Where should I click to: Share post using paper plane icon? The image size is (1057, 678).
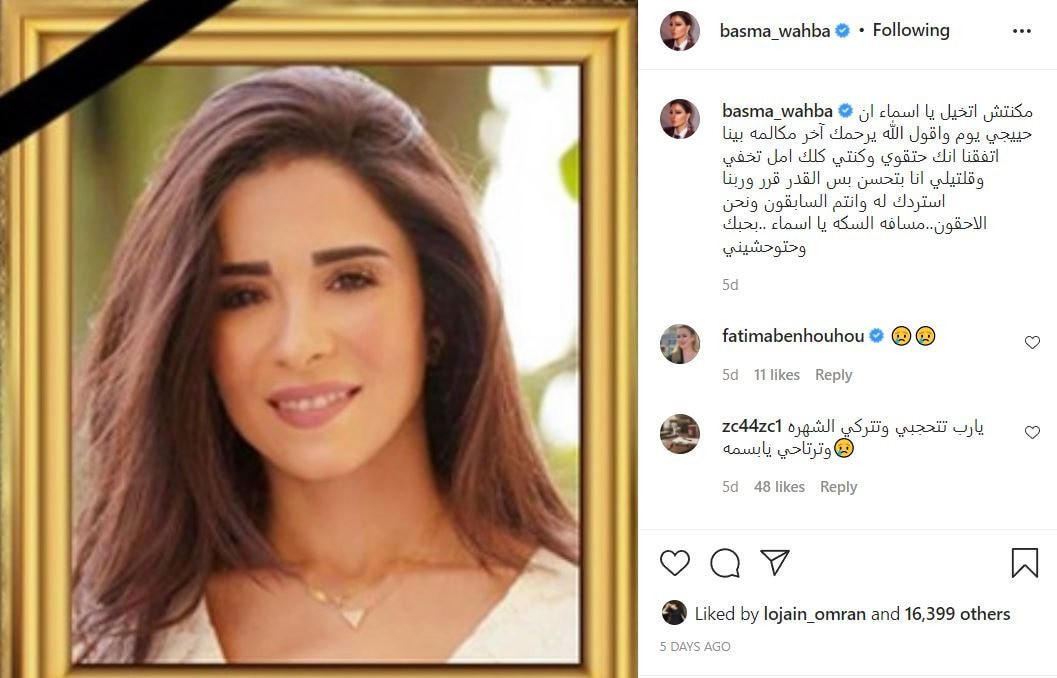[x=775, y=562]
